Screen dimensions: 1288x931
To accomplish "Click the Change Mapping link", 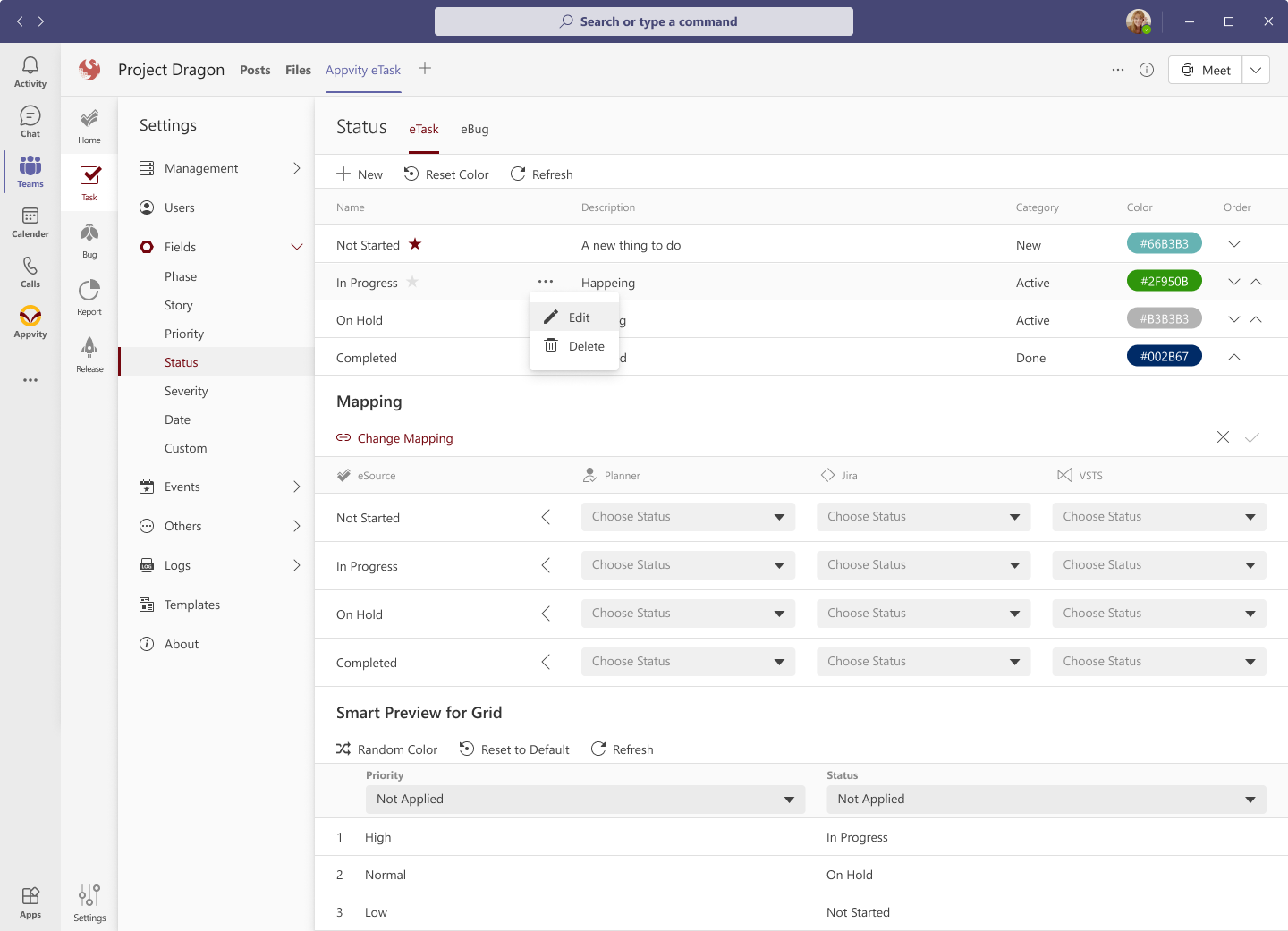I will (x=394, y=438).
